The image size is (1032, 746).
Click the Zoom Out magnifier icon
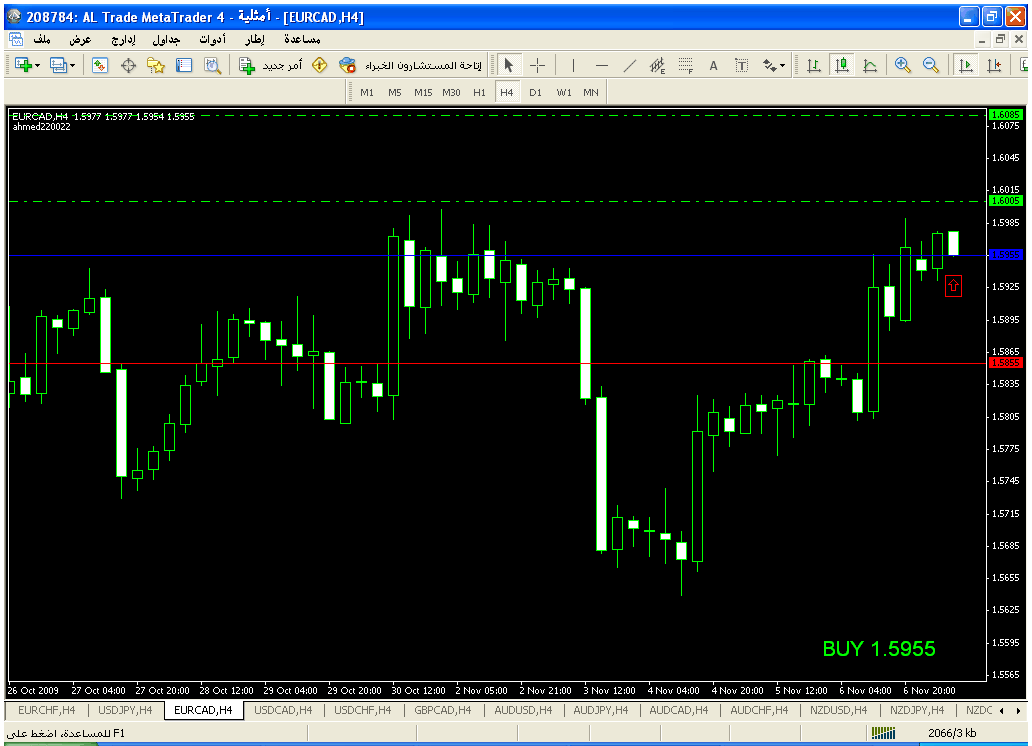tap(931, 65)
